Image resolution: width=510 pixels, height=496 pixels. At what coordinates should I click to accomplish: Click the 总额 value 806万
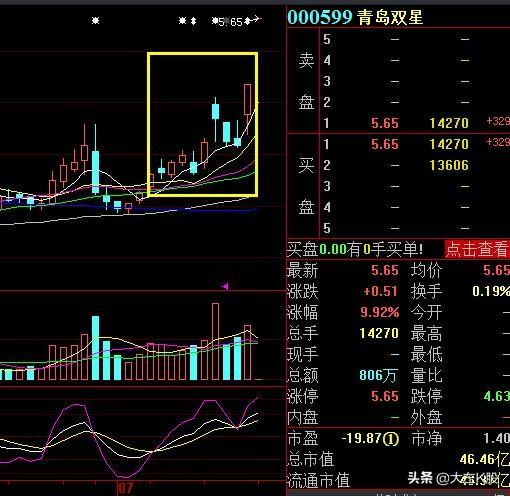pyautogui.click(x=379, y=375)
